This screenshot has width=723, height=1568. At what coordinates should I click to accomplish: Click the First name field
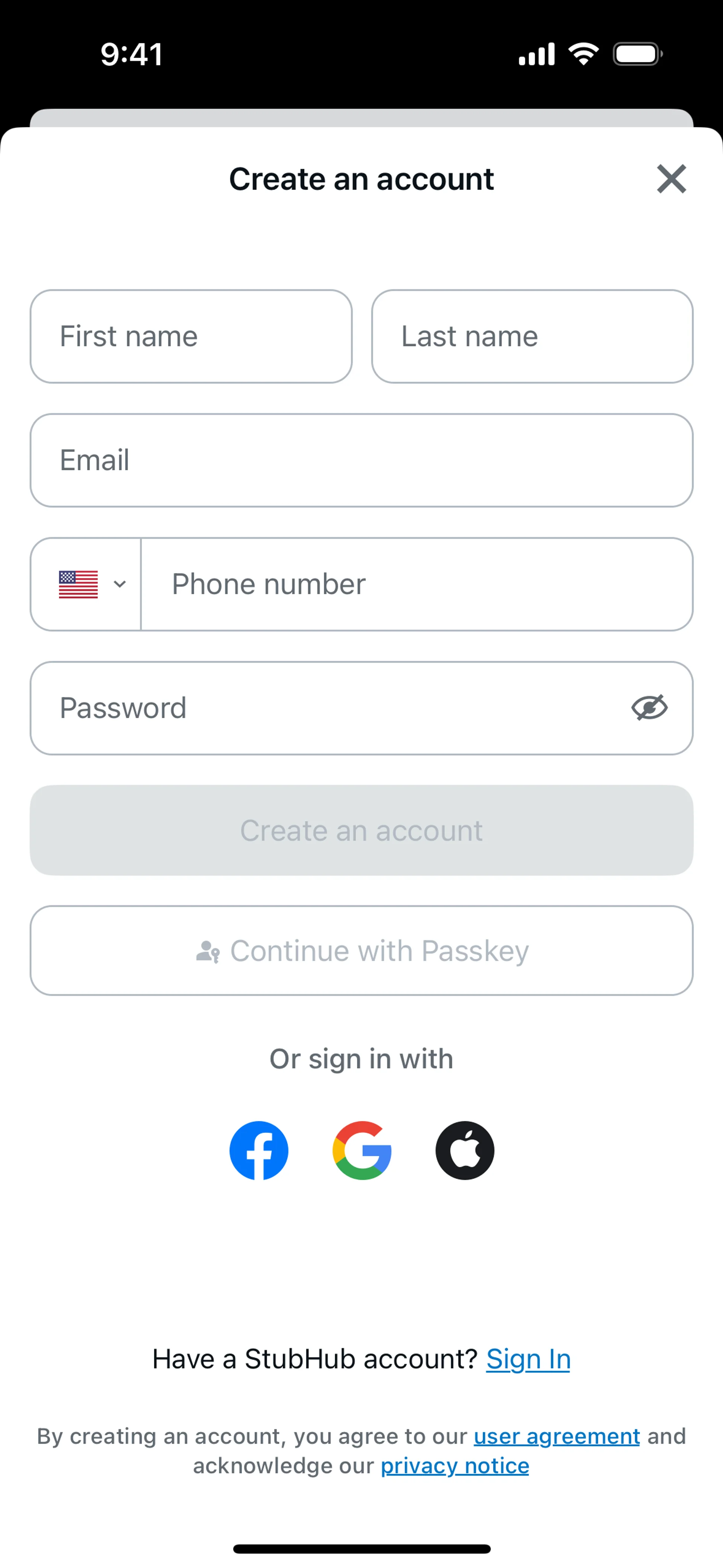tap(191, 336)
